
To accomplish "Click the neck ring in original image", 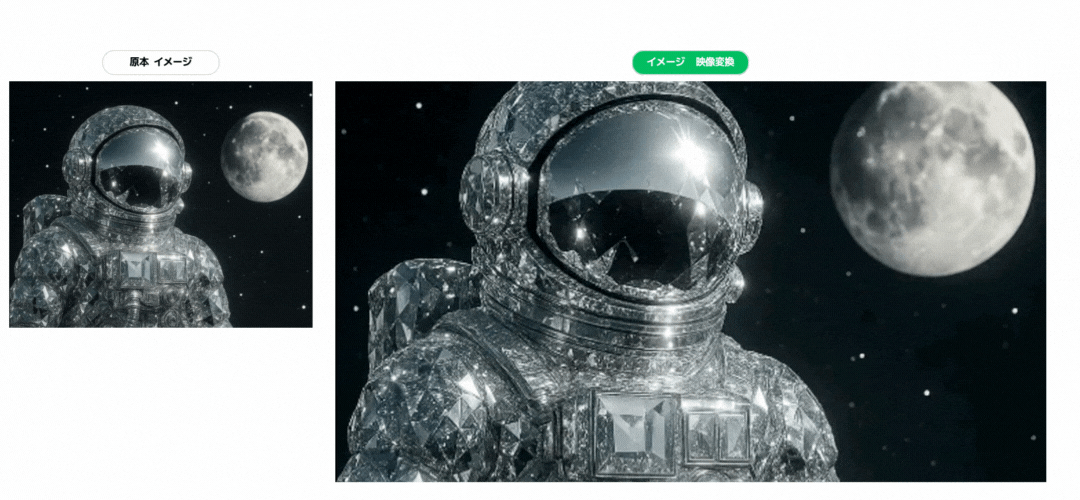I will pos(136,224).
